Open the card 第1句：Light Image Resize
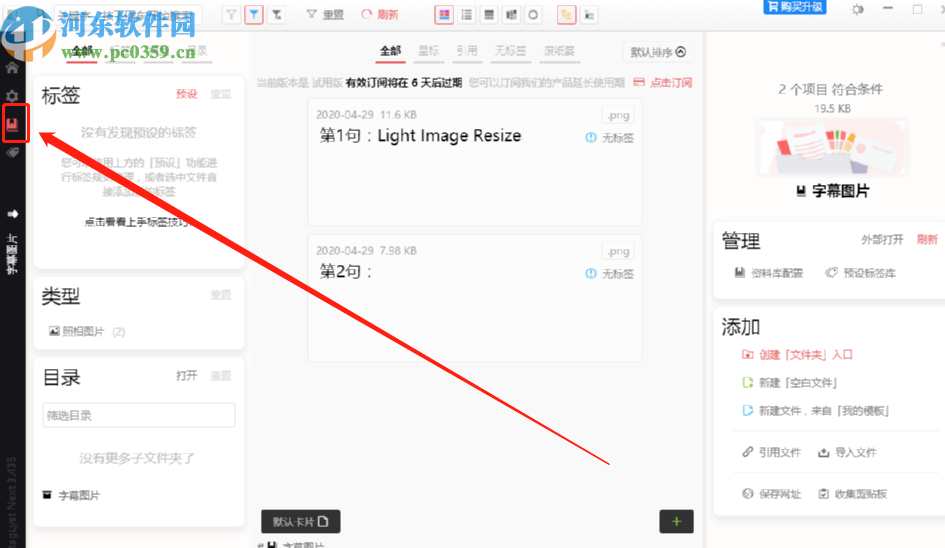The height and width of the screenshot is (548, 945). 474,162
